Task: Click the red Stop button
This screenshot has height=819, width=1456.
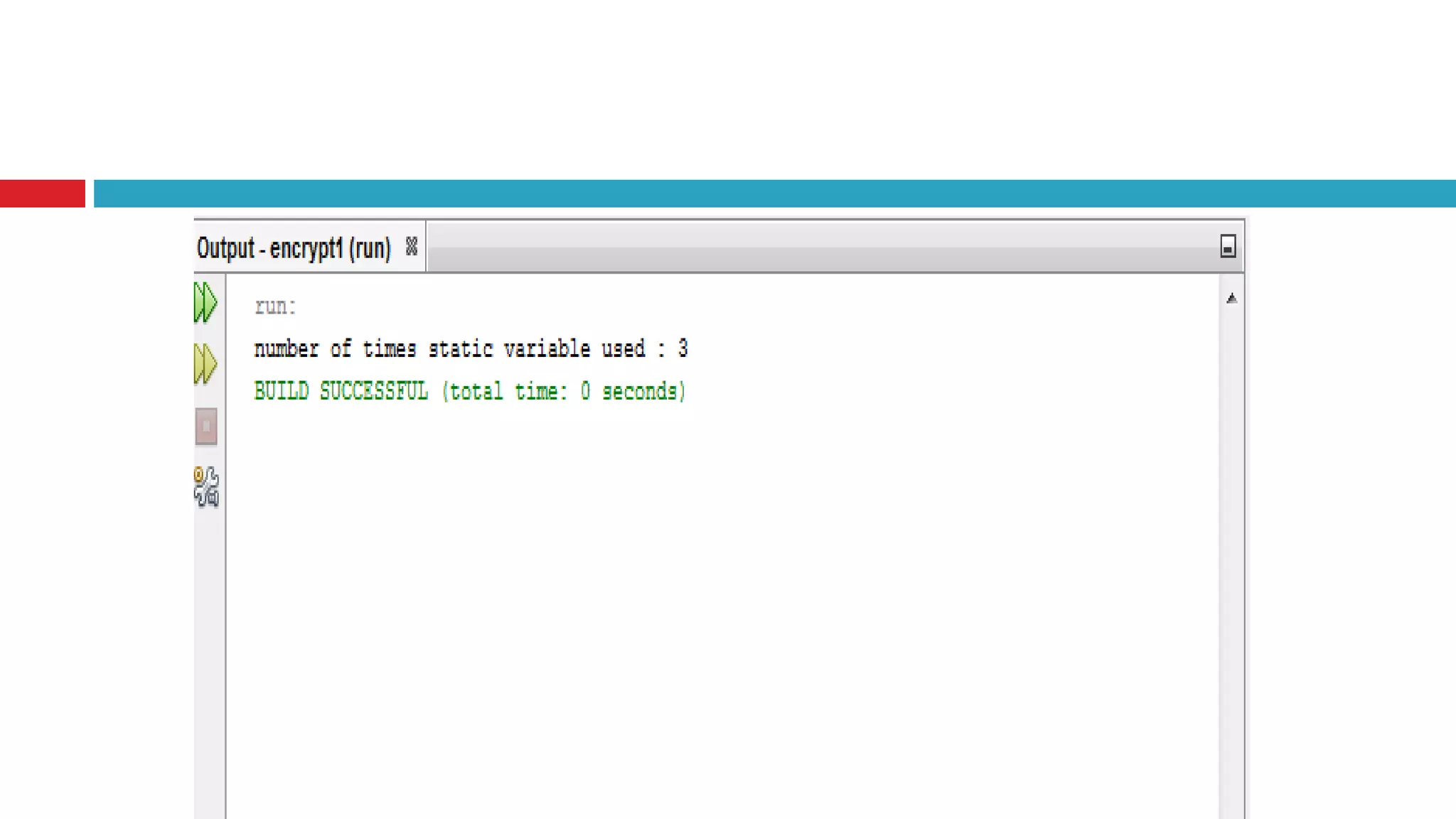Action: [x=206, y=427]
